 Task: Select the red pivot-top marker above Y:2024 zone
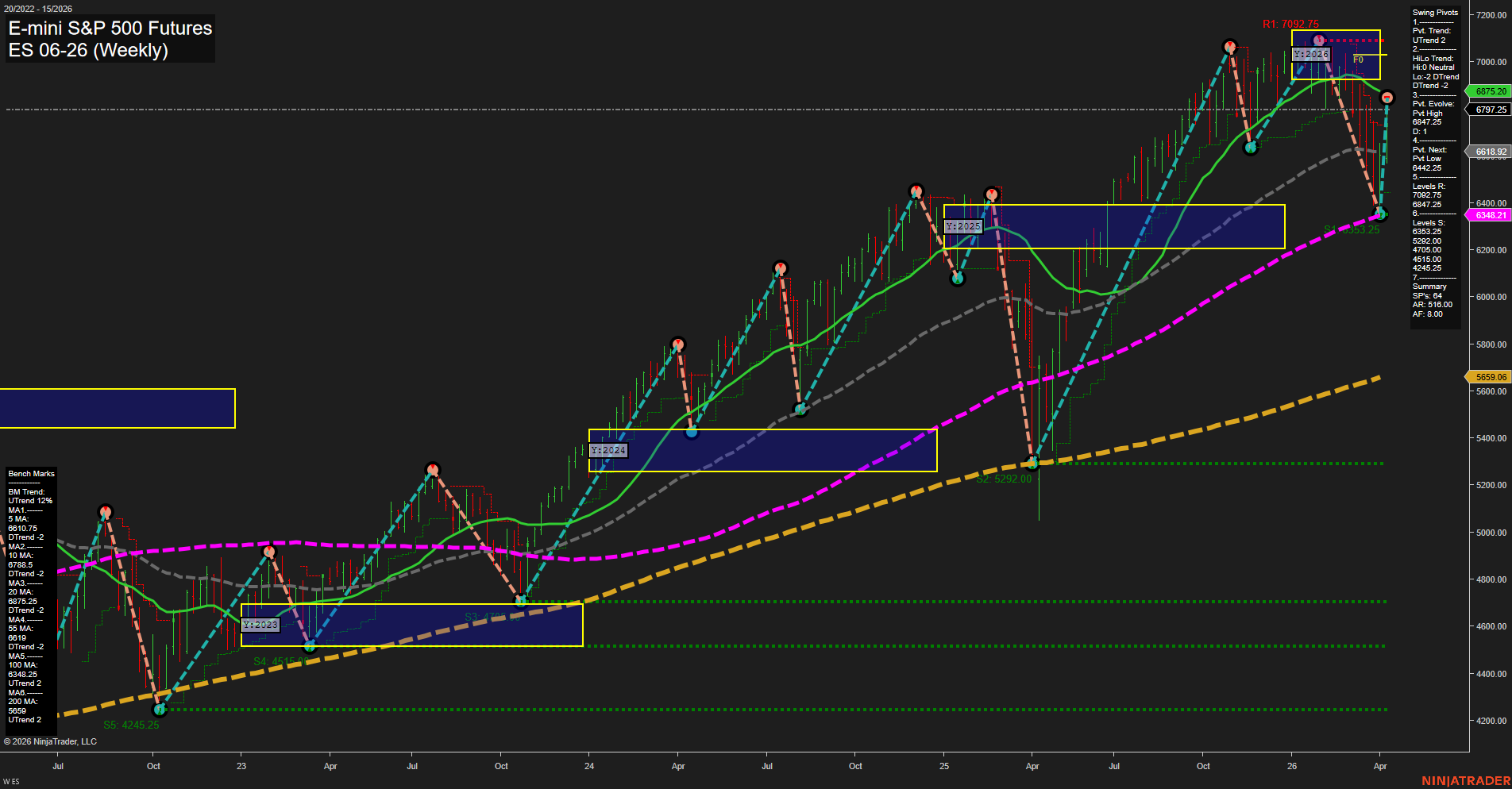[679, 344]
